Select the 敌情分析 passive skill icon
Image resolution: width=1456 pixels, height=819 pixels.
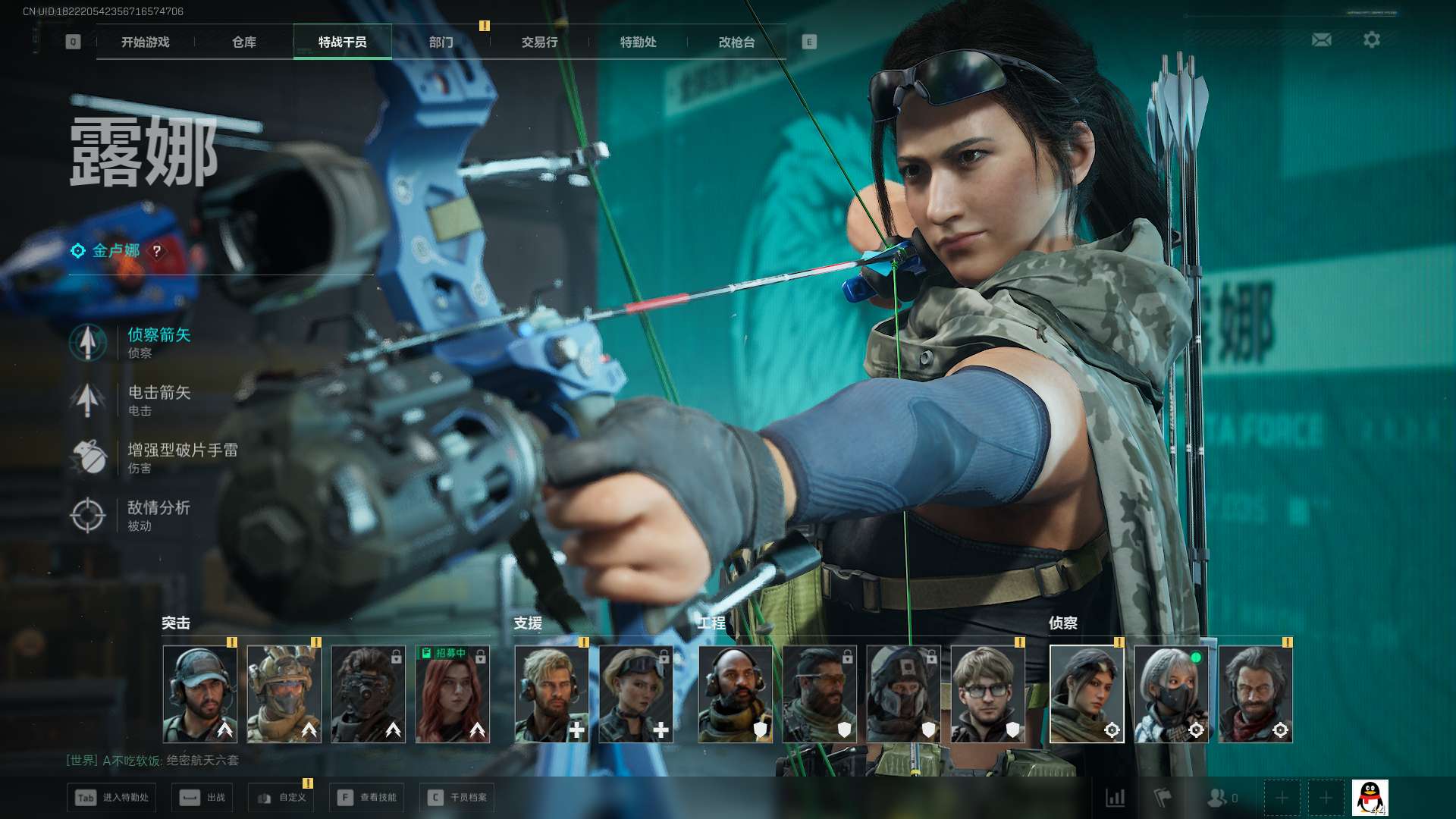[88, 515]
